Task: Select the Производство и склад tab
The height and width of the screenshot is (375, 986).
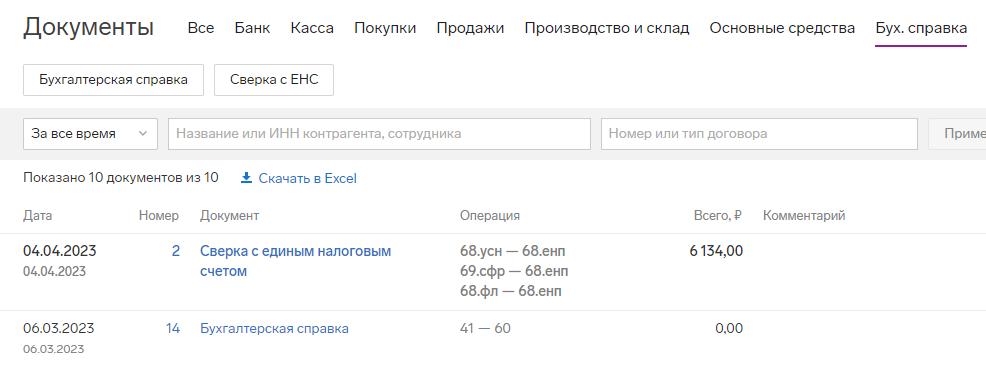Action: tap(607, 28)
